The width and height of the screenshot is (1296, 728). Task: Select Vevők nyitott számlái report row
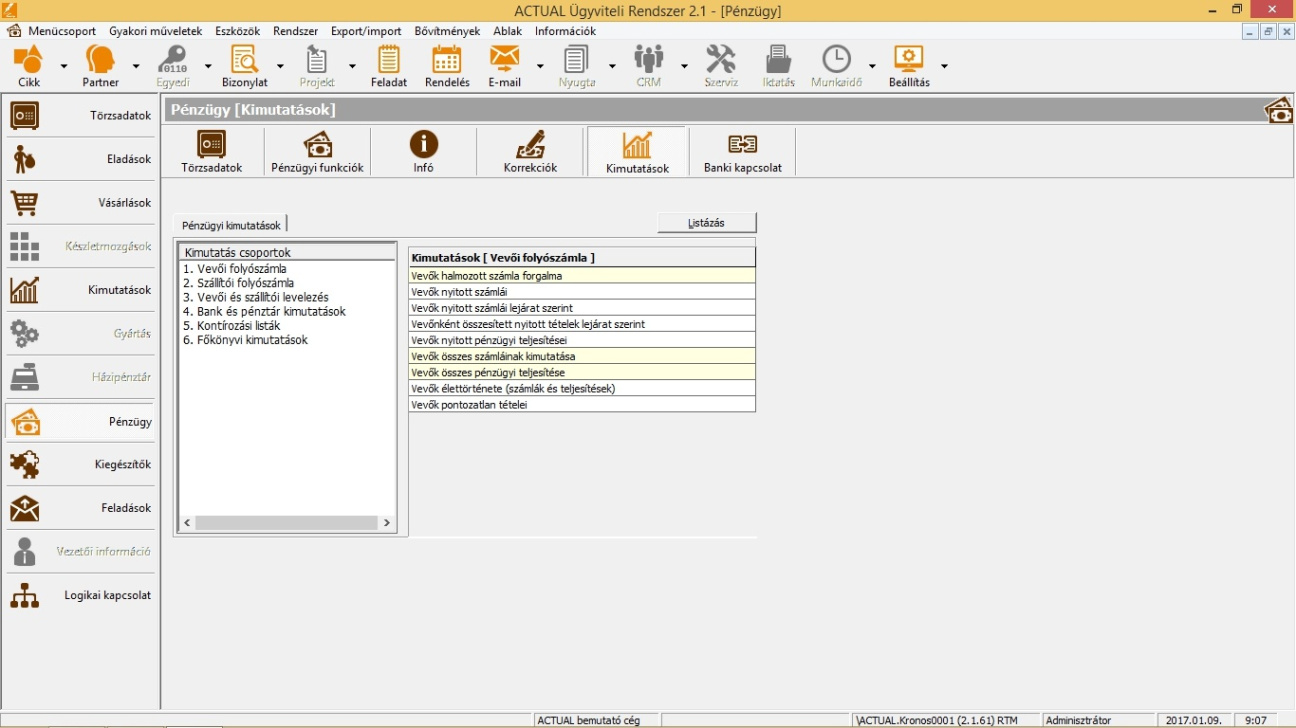(x=581, y=292)
